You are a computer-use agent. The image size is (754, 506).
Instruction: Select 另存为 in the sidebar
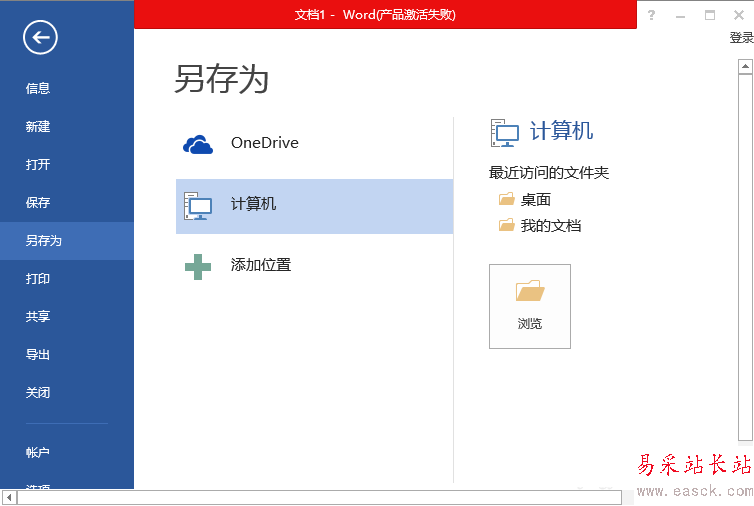point(67,241)
